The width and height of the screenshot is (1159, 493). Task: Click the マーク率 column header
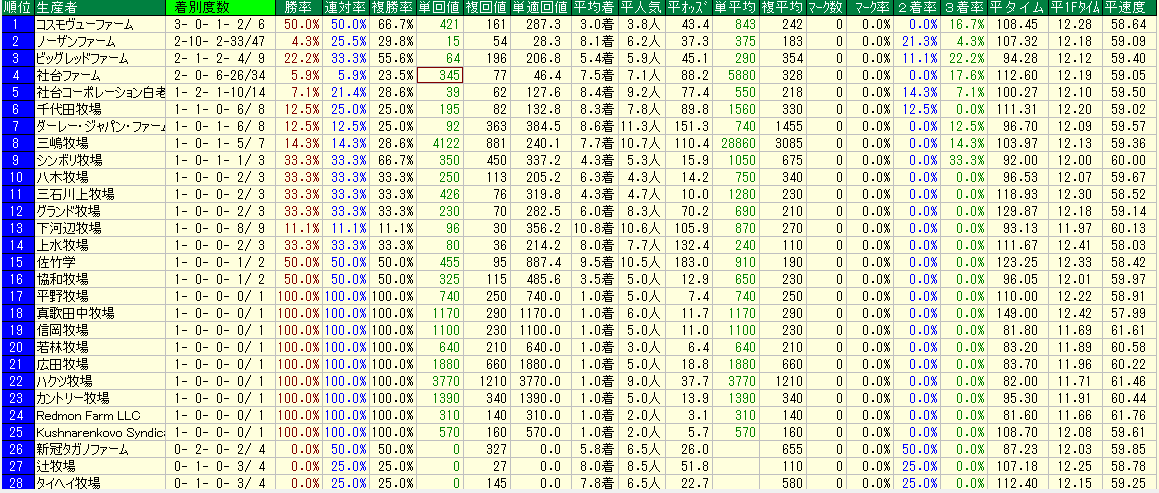click(871, 8)
